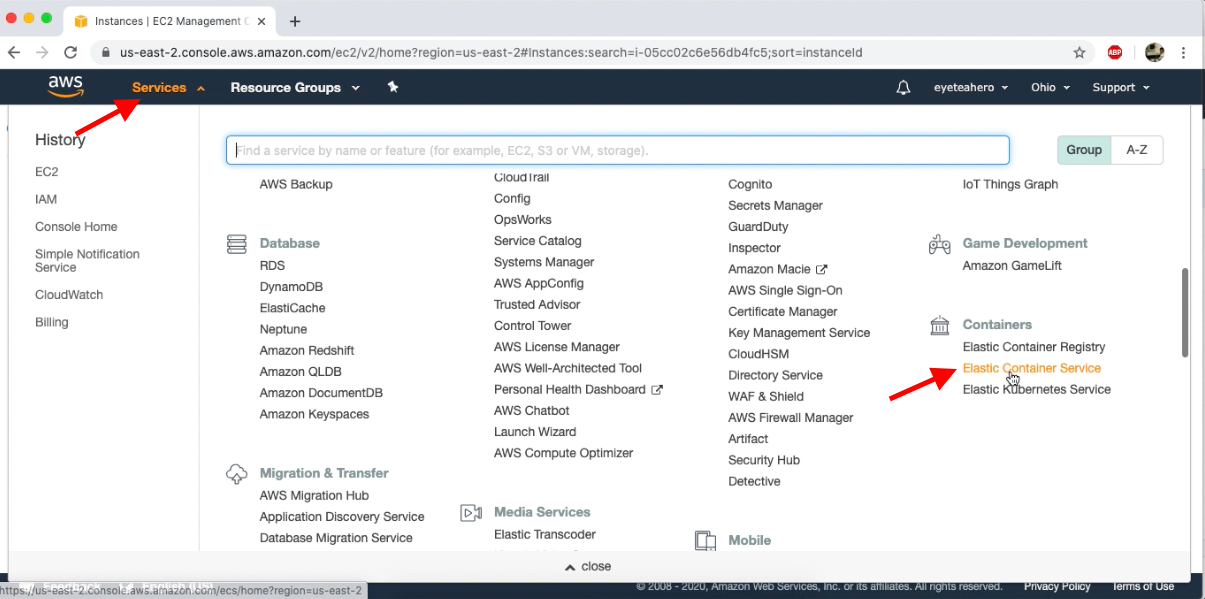Screen dimensions: 1205x599
Task: Click the Privacy Policy link
Action: click(1056, 586)
